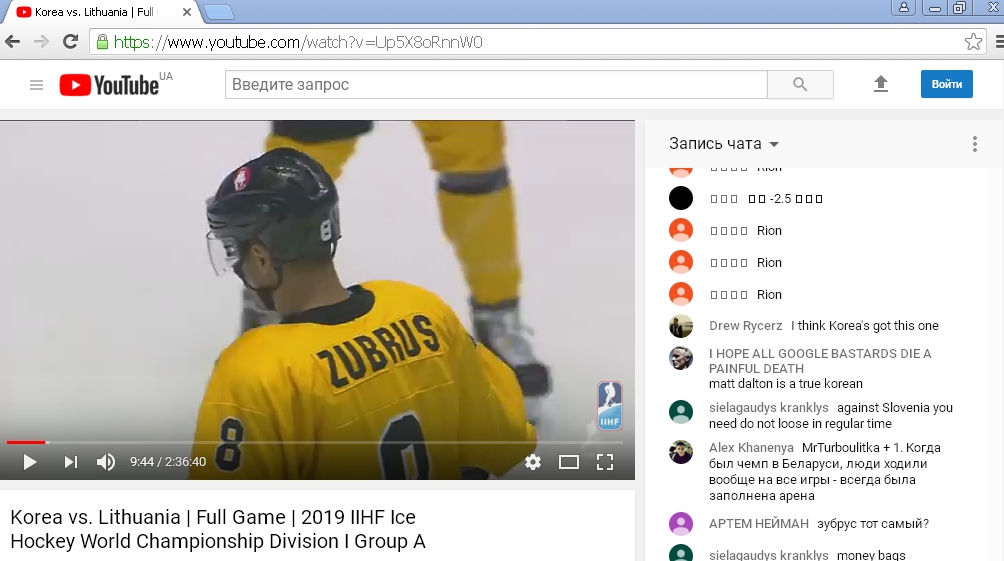The width and height of the screenshot is (1004, 561).
Task: Mute the video volume
Action: point(105,462)
